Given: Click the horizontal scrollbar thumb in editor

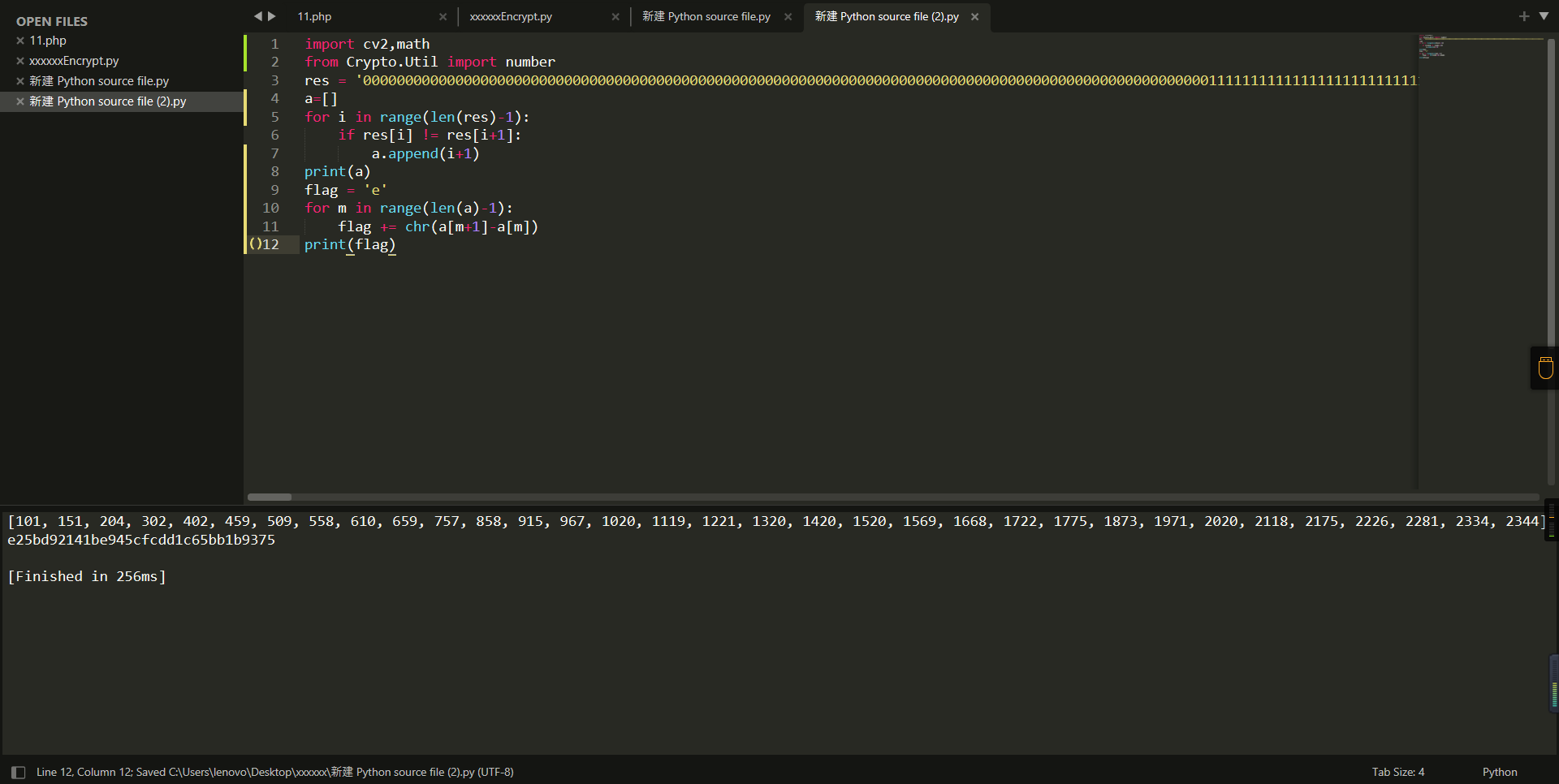Looking at the screenshot, I should click(x=270, y=497).
